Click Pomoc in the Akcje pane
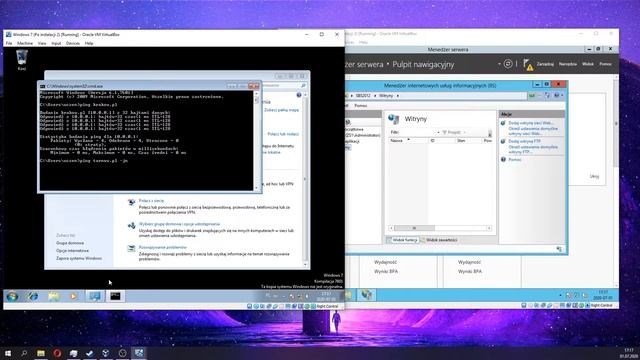This screenshot has width=640, height=360. 515,160
